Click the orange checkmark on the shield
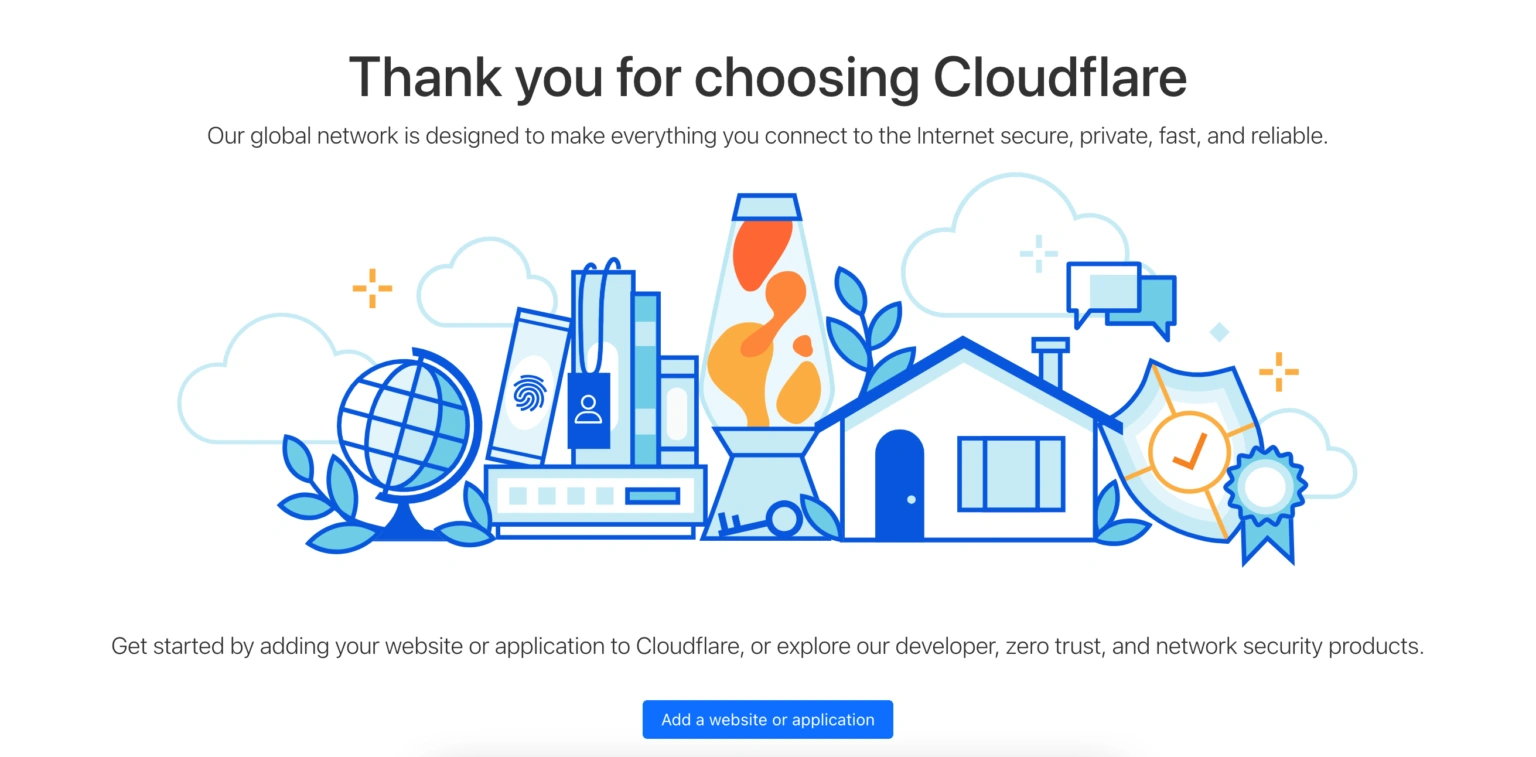1536x757 pixels. [x=1189, y=452]
